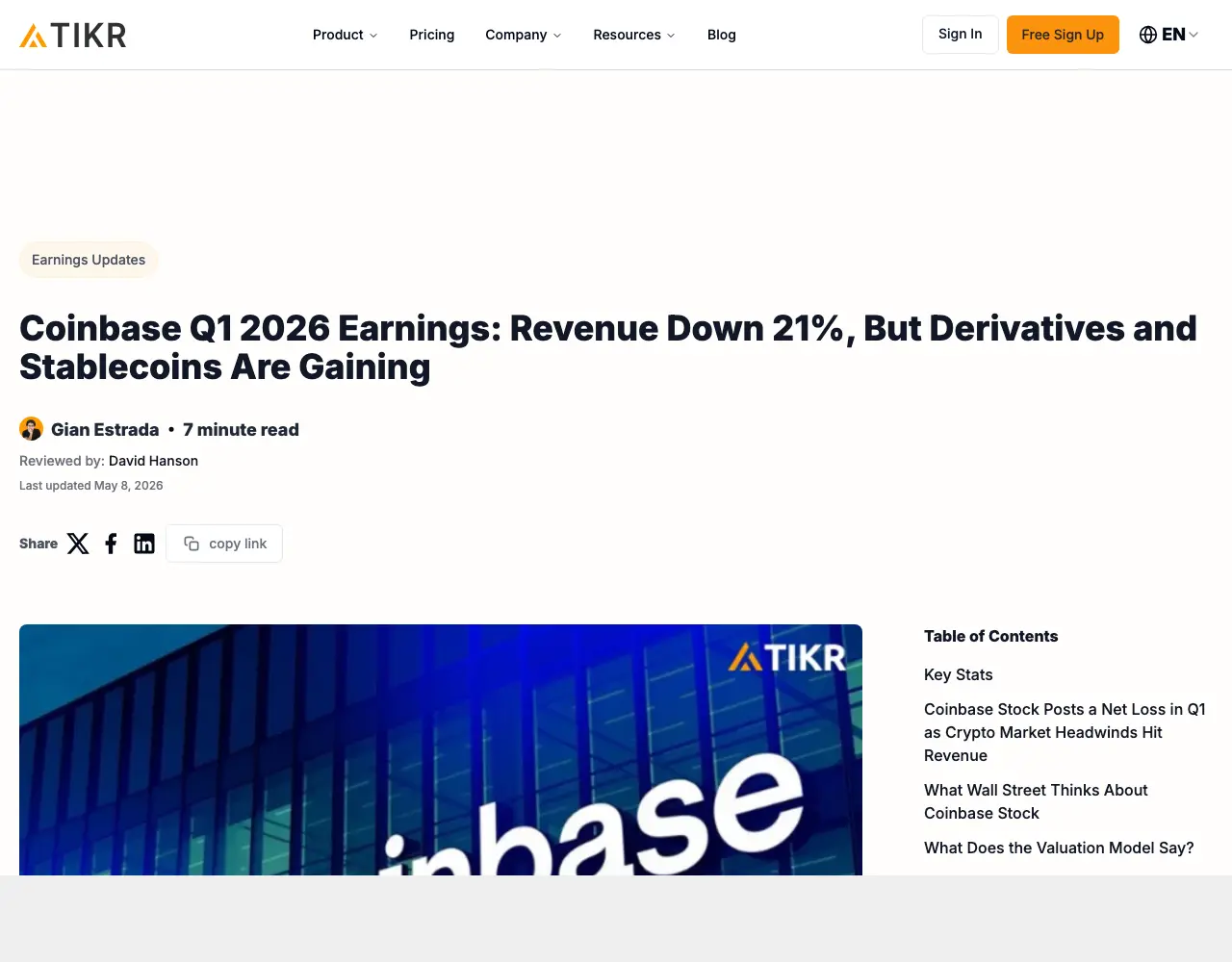
Task: Click Gian Estrada's author avatar
Action: coord(32,429)
